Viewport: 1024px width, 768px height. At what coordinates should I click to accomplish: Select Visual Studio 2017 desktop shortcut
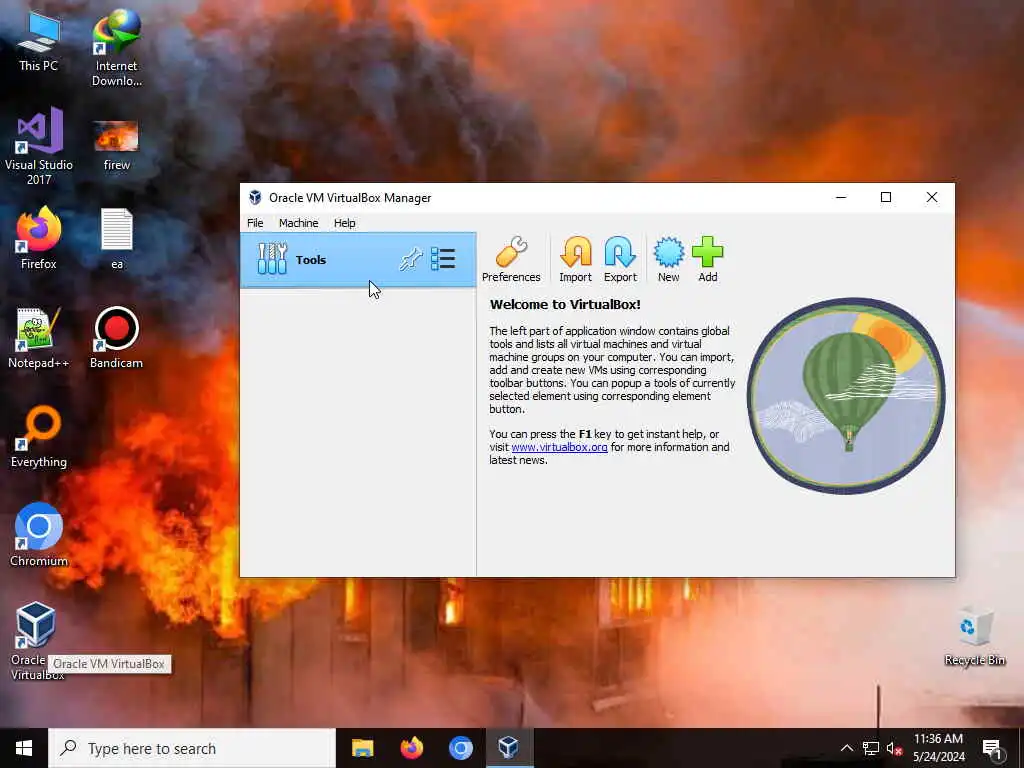pyautogui.click(x=39, y=147)
